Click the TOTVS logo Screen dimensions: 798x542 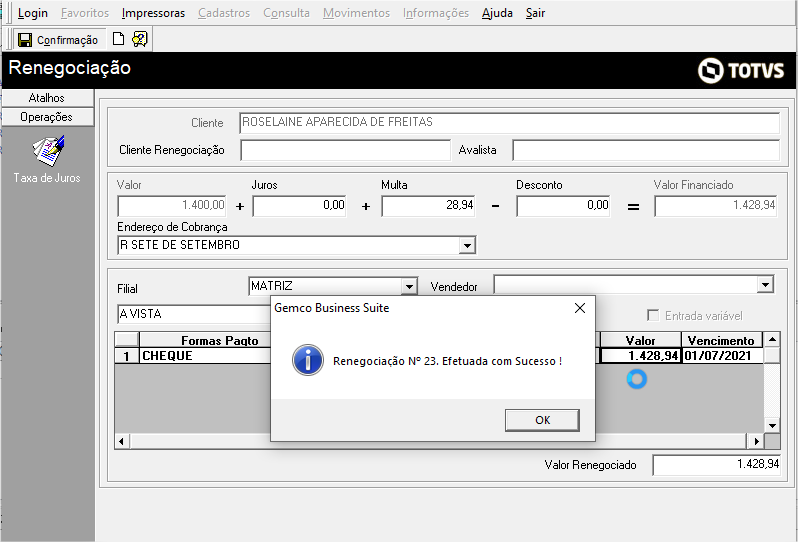740,70
